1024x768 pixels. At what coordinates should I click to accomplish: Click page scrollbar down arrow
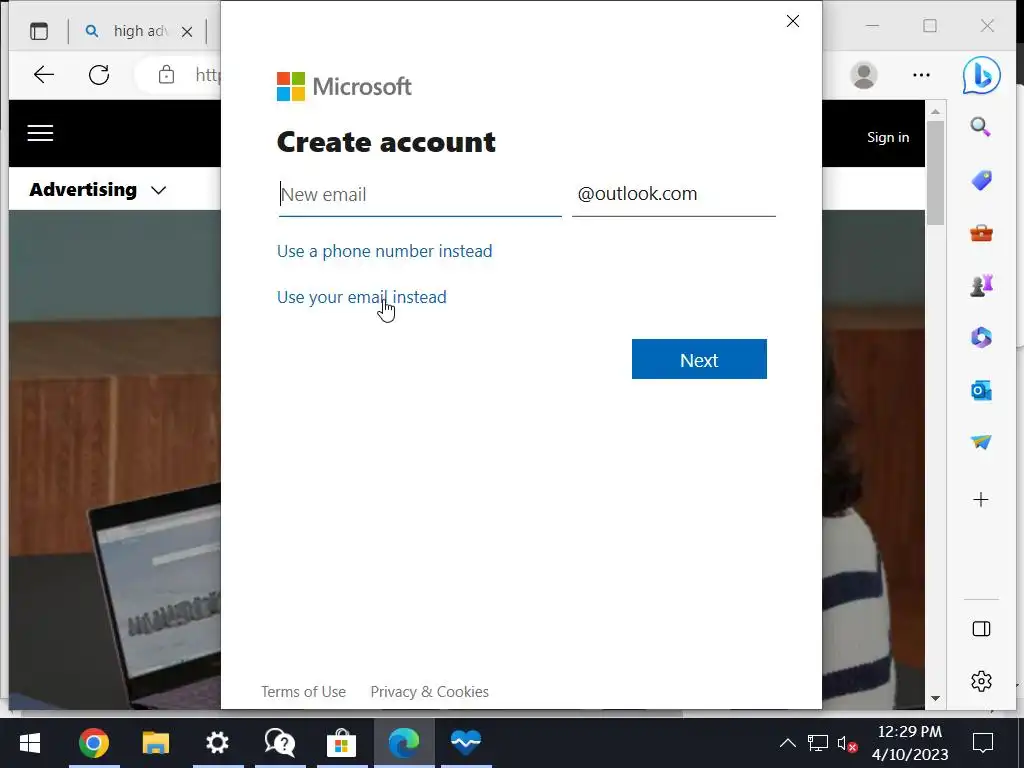(935, 698)
